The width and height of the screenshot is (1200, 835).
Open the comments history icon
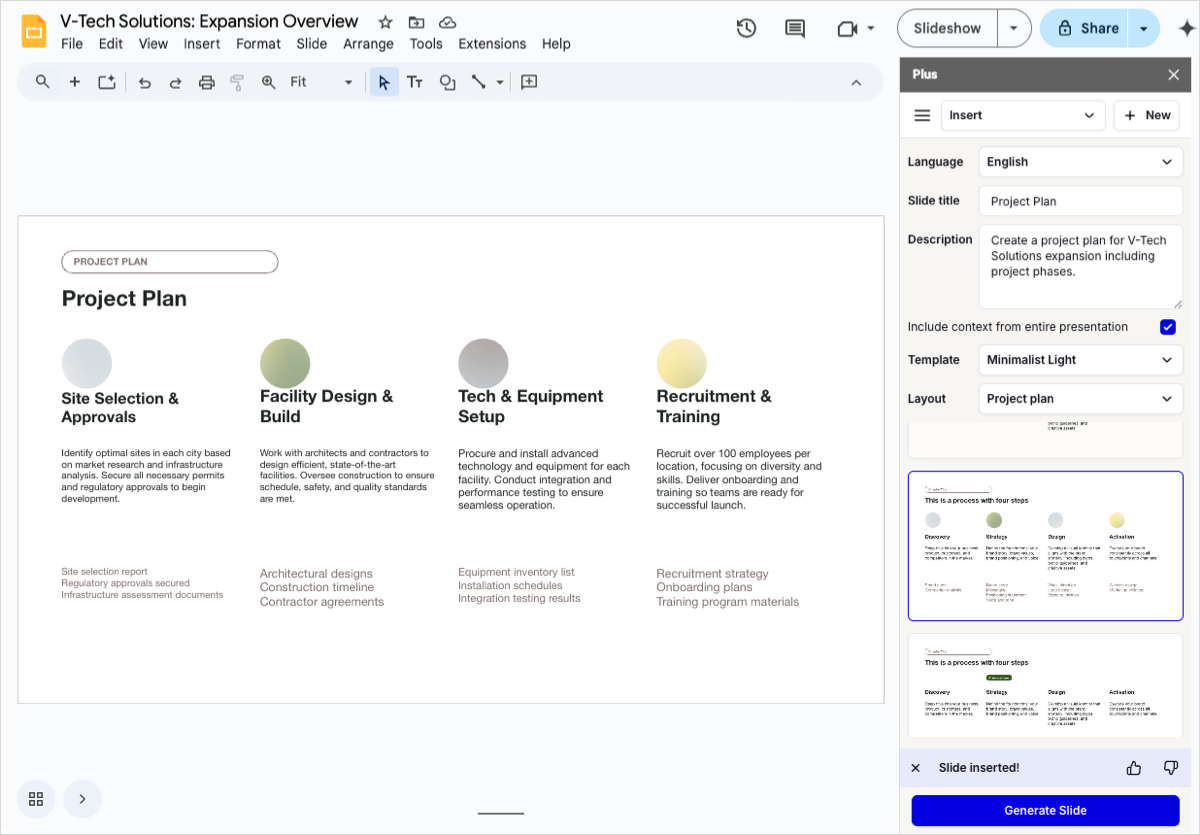tap(795, 29)
